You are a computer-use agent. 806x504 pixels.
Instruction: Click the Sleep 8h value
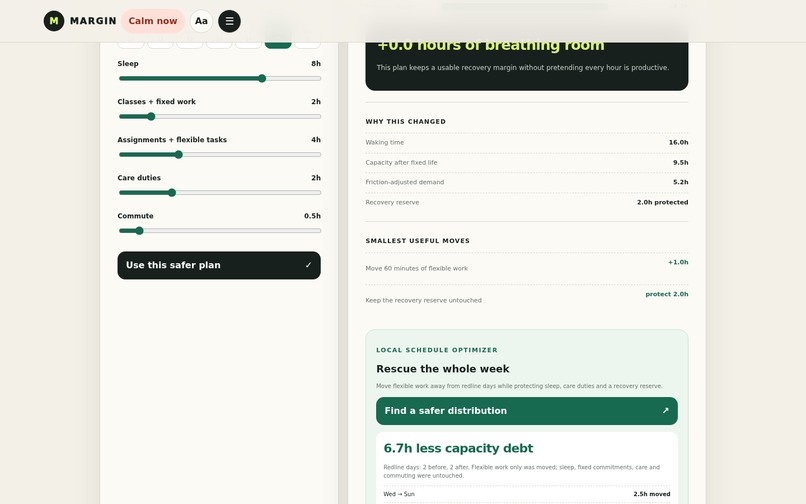(x=316, y=64)
